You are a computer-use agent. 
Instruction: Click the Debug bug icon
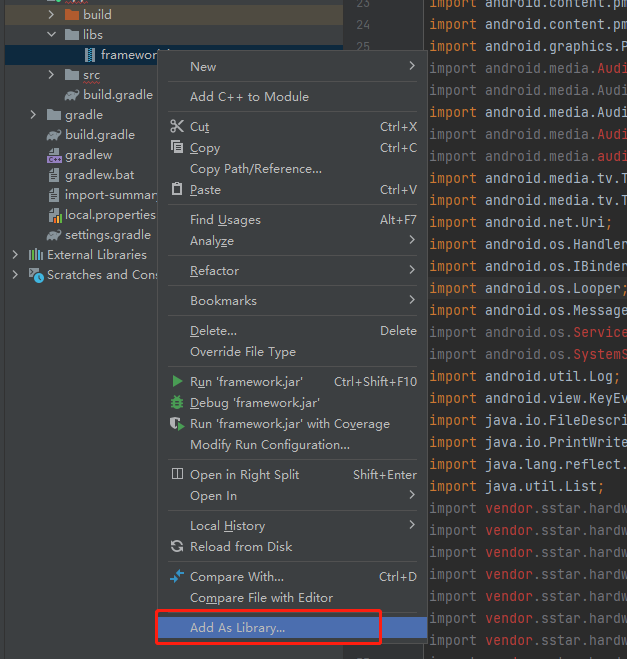point(177,402)
